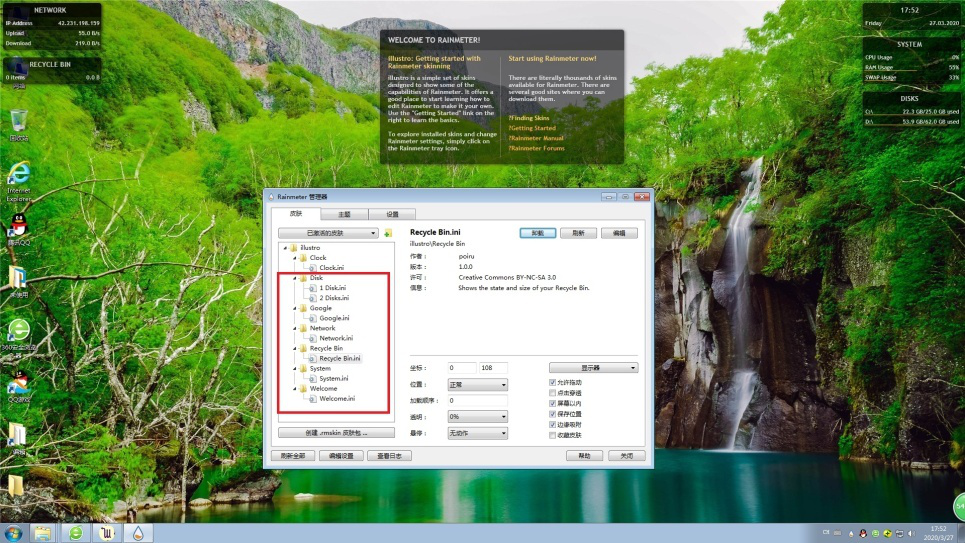
Task: Open the Getting Started link in Welcome
Action: (x=532, y=128)
